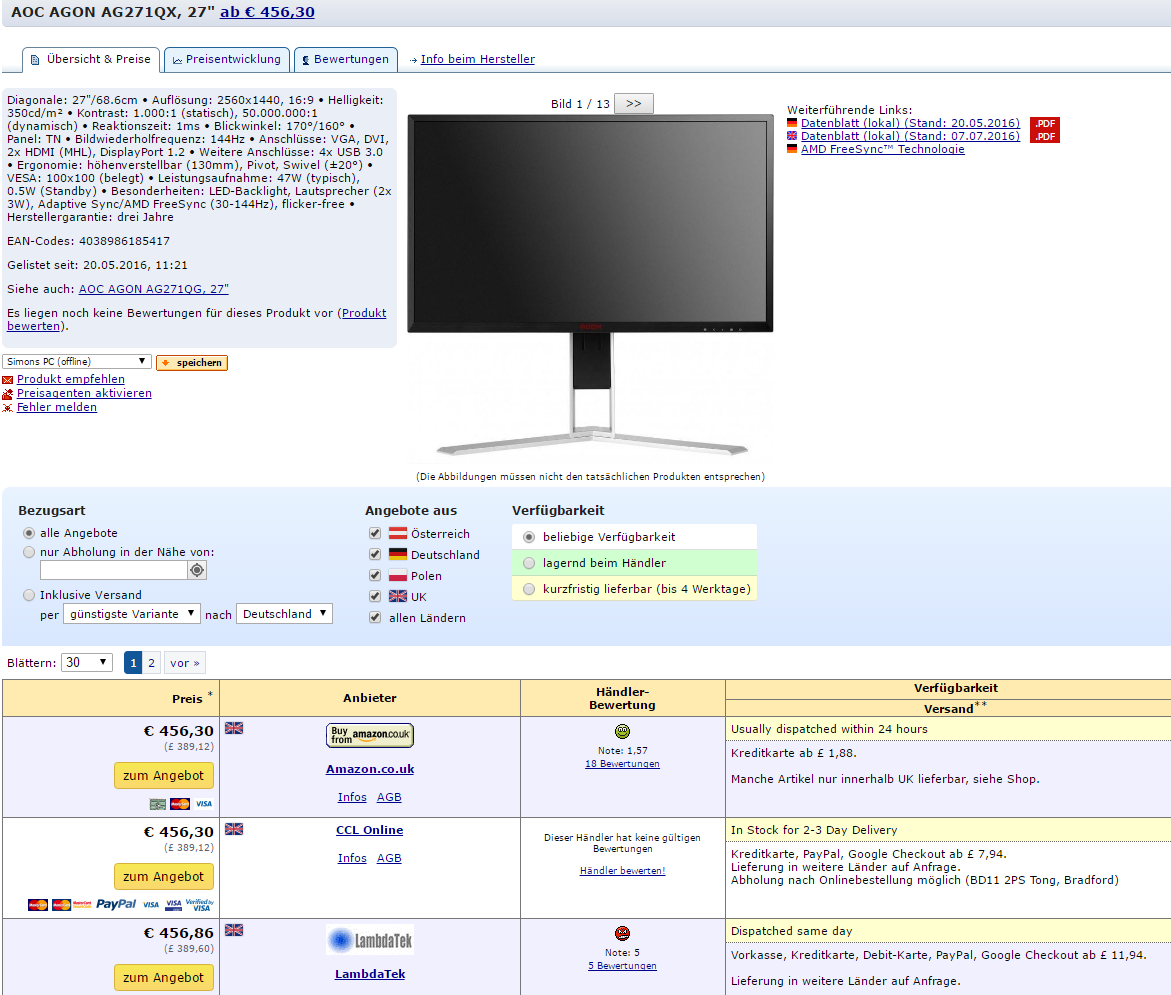Click the PDF icon for the 20.05.2016 datasheet
Image resolution: width=1171 pixels, height=995 pixels.
click(1044, 123)
